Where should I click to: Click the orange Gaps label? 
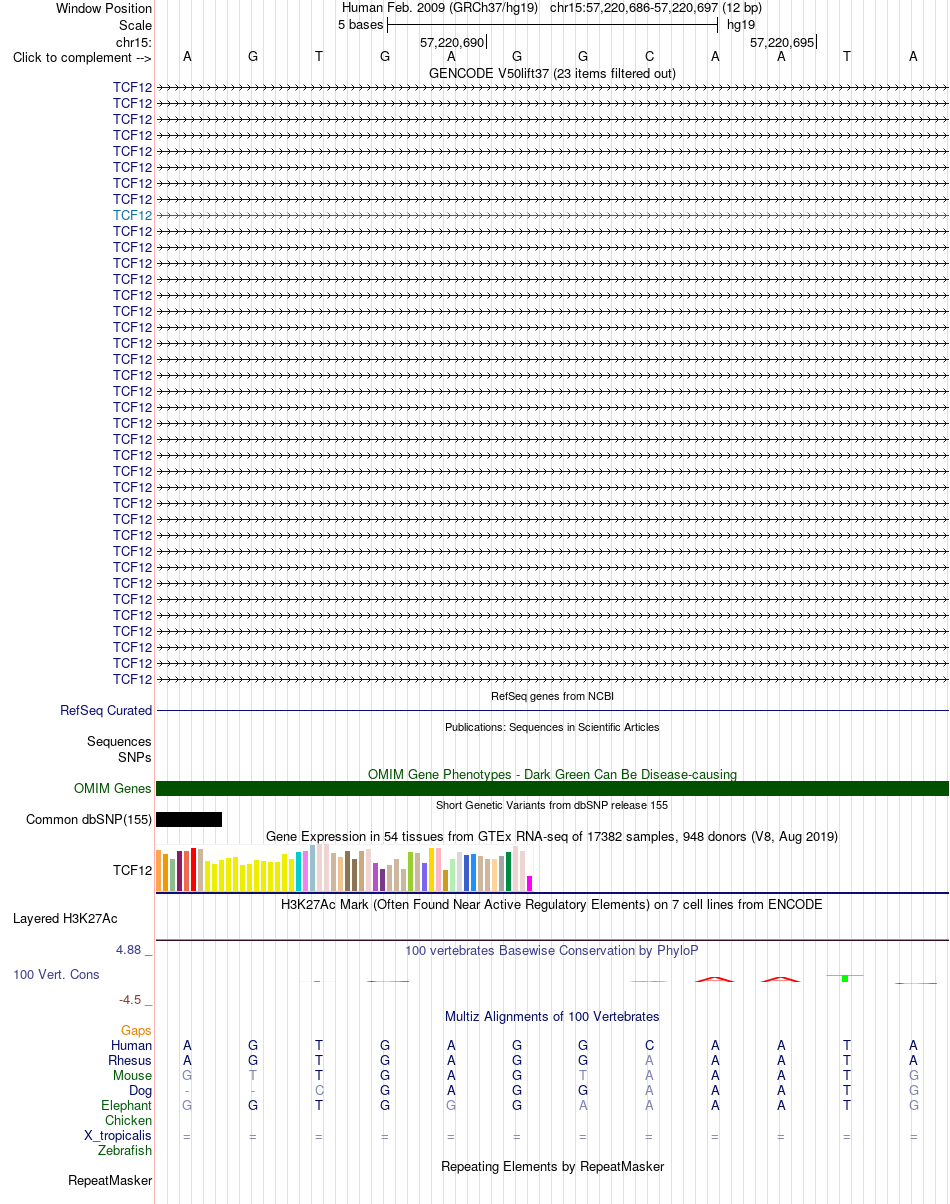coord(136,1030)
